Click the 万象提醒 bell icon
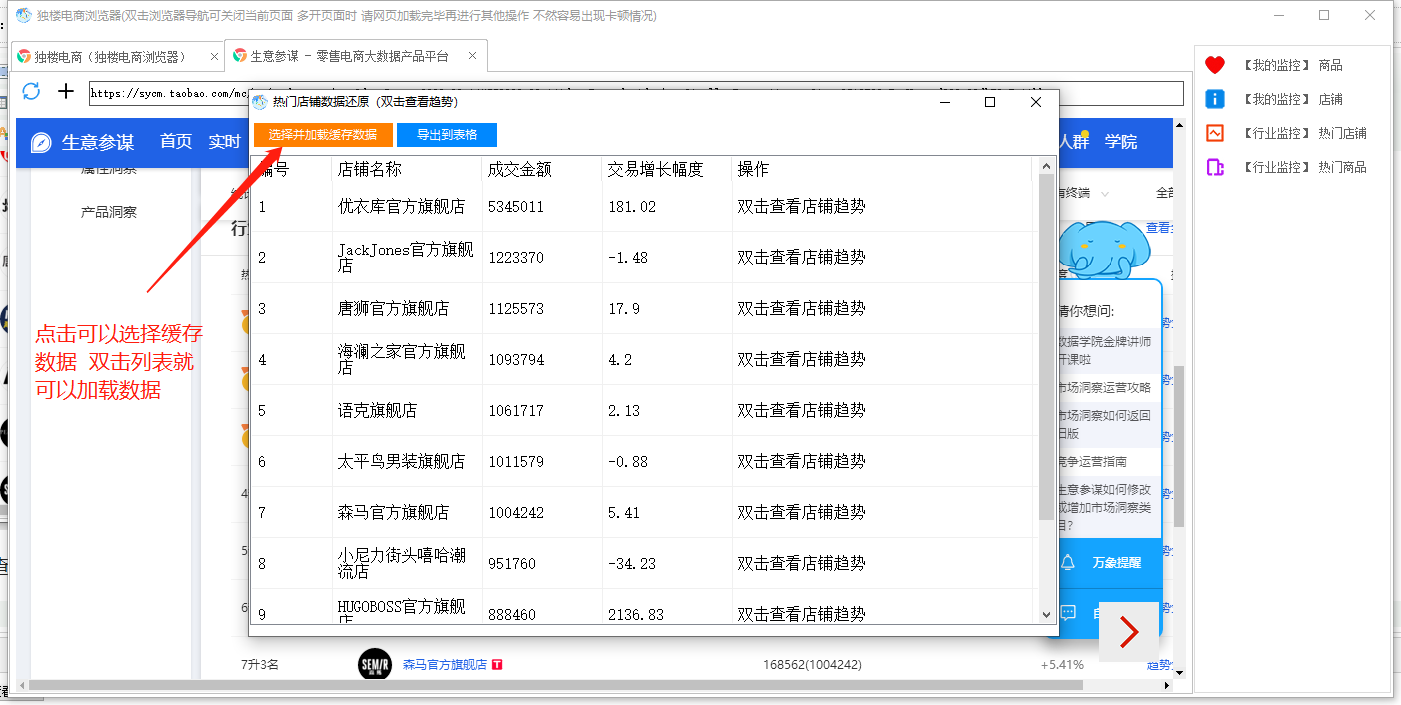The width and height of the screenshot is (1401, 705). click(x=1068, y=562)
